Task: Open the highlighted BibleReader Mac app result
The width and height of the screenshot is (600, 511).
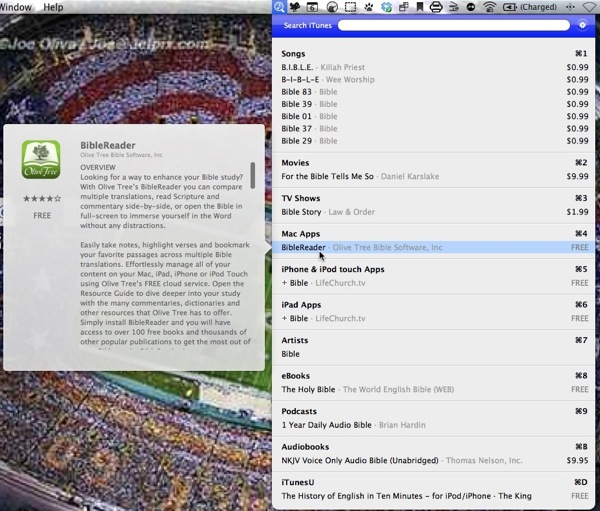Action: (x=434, y=247)
